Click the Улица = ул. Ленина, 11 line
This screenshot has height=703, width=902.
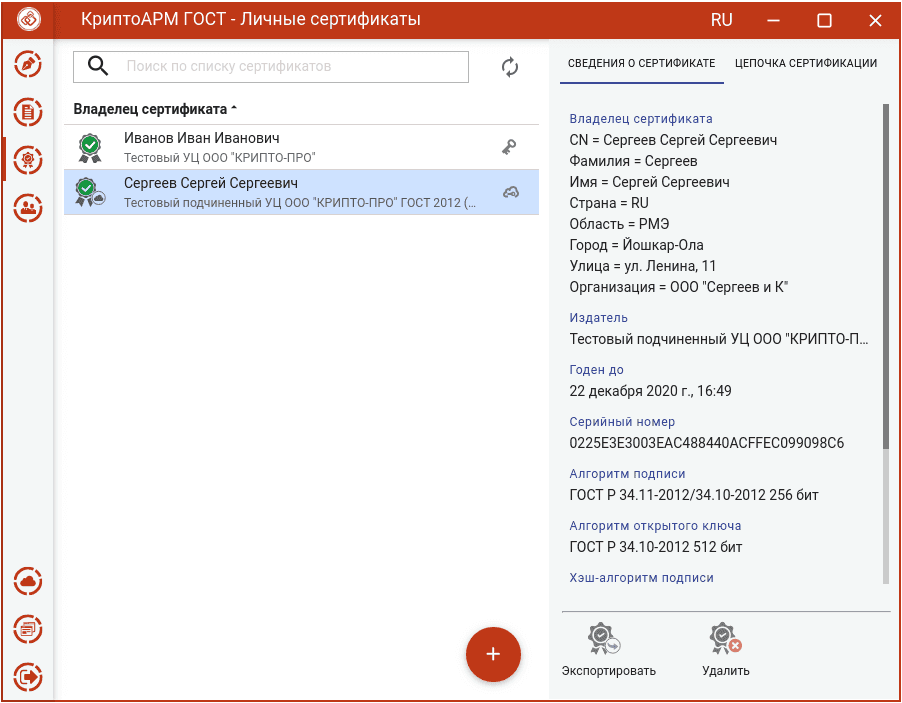[x=643, y=266]
